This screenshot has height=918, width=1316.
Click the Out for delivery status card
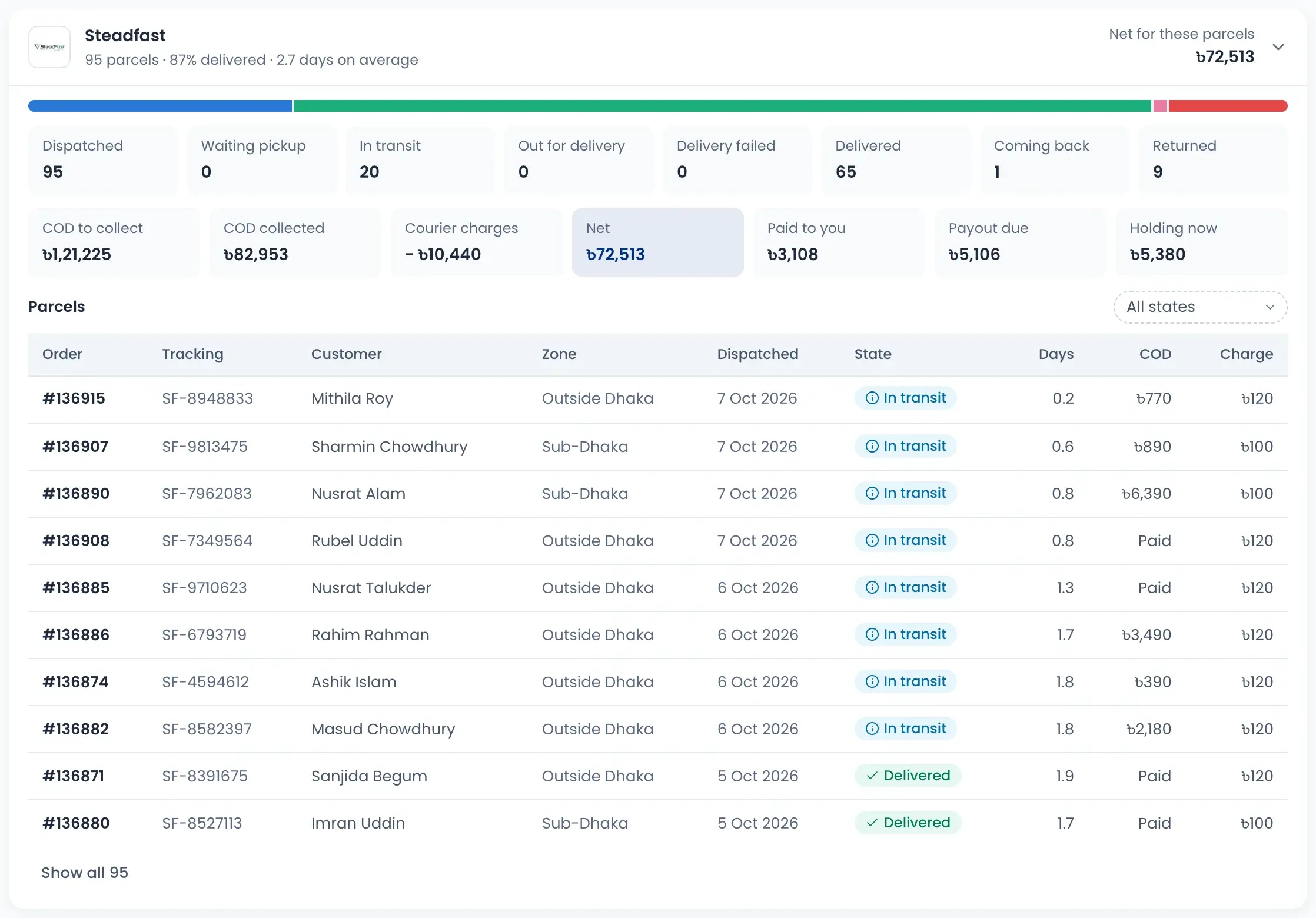(x=579, y=159)
